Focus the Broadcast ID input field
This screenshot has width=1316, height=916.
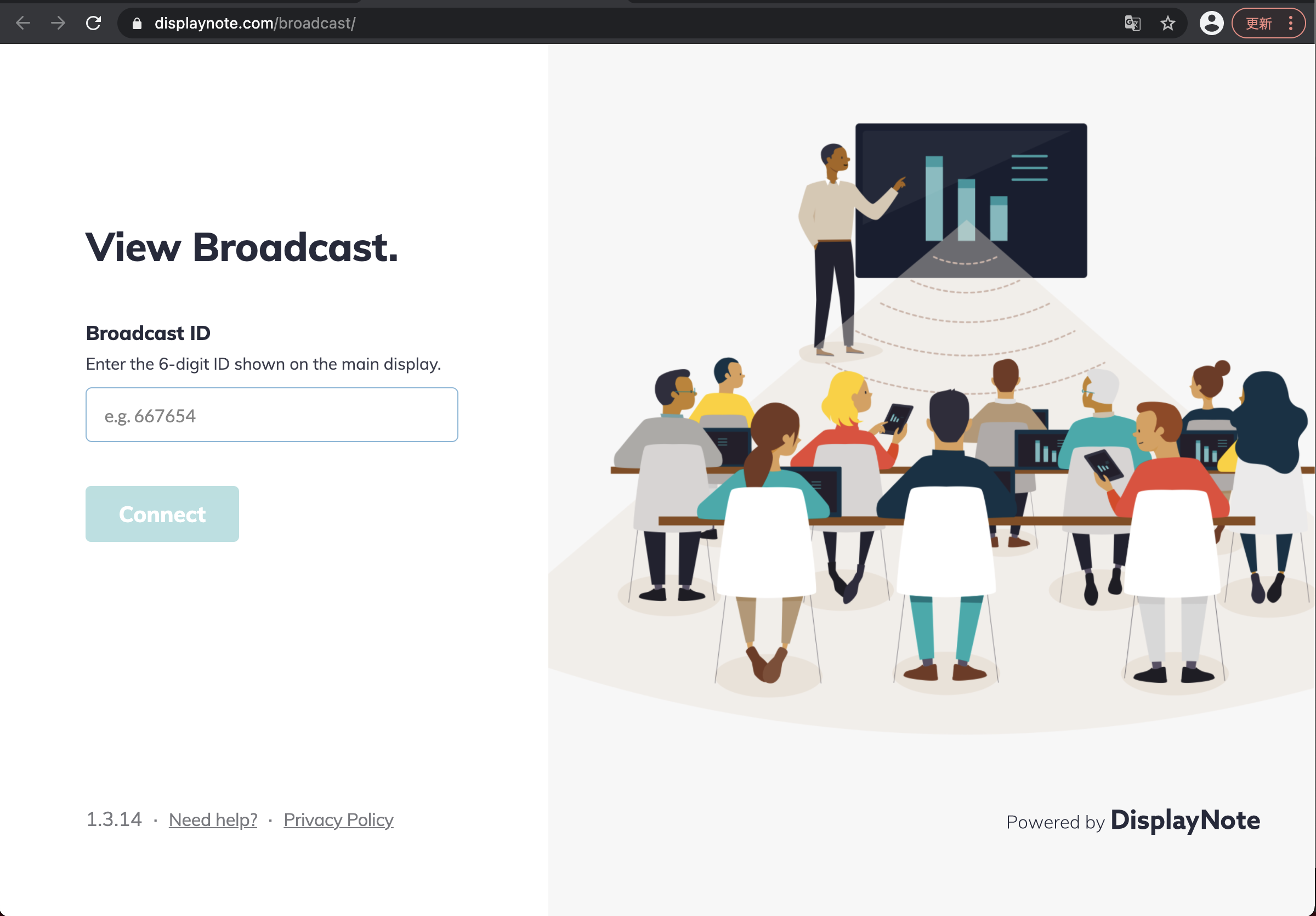(x=271, y=415)
